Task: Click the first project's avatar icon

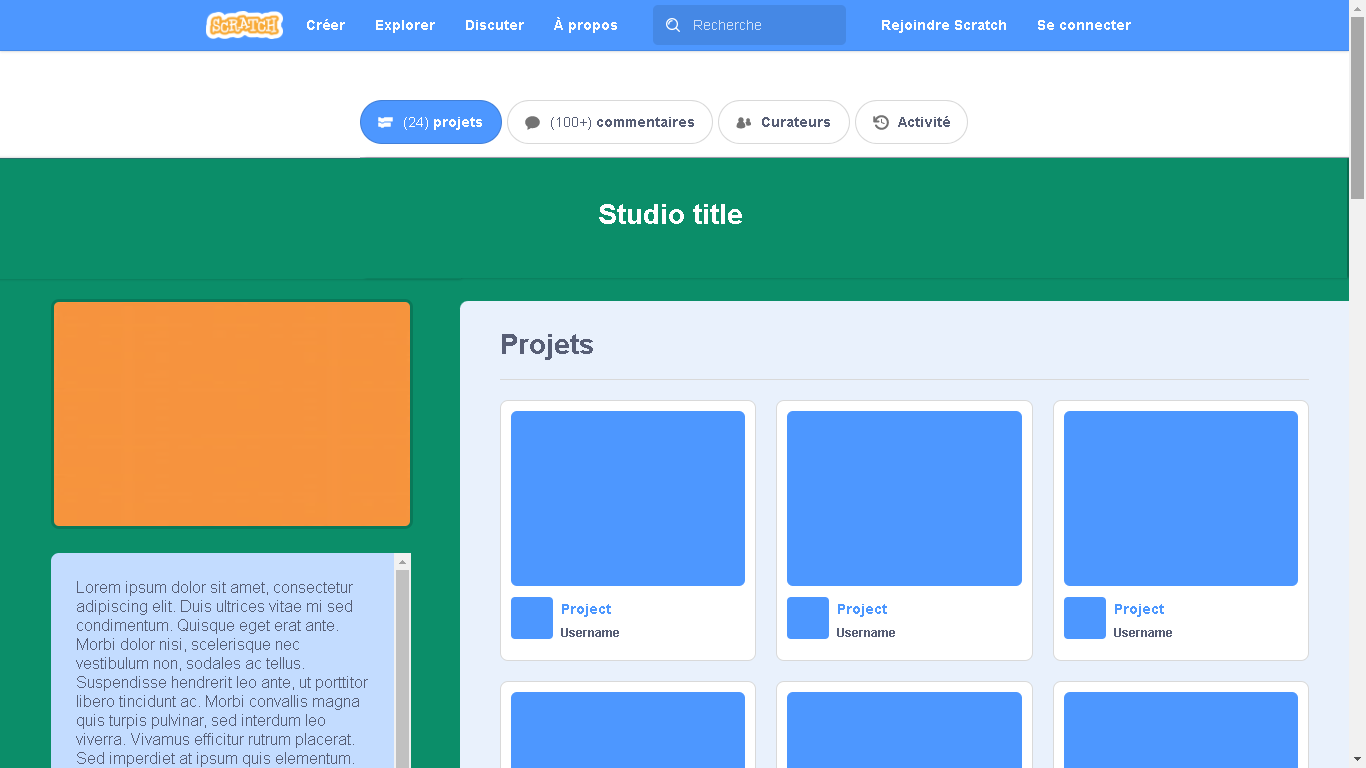Action: [x=531, y=618]
